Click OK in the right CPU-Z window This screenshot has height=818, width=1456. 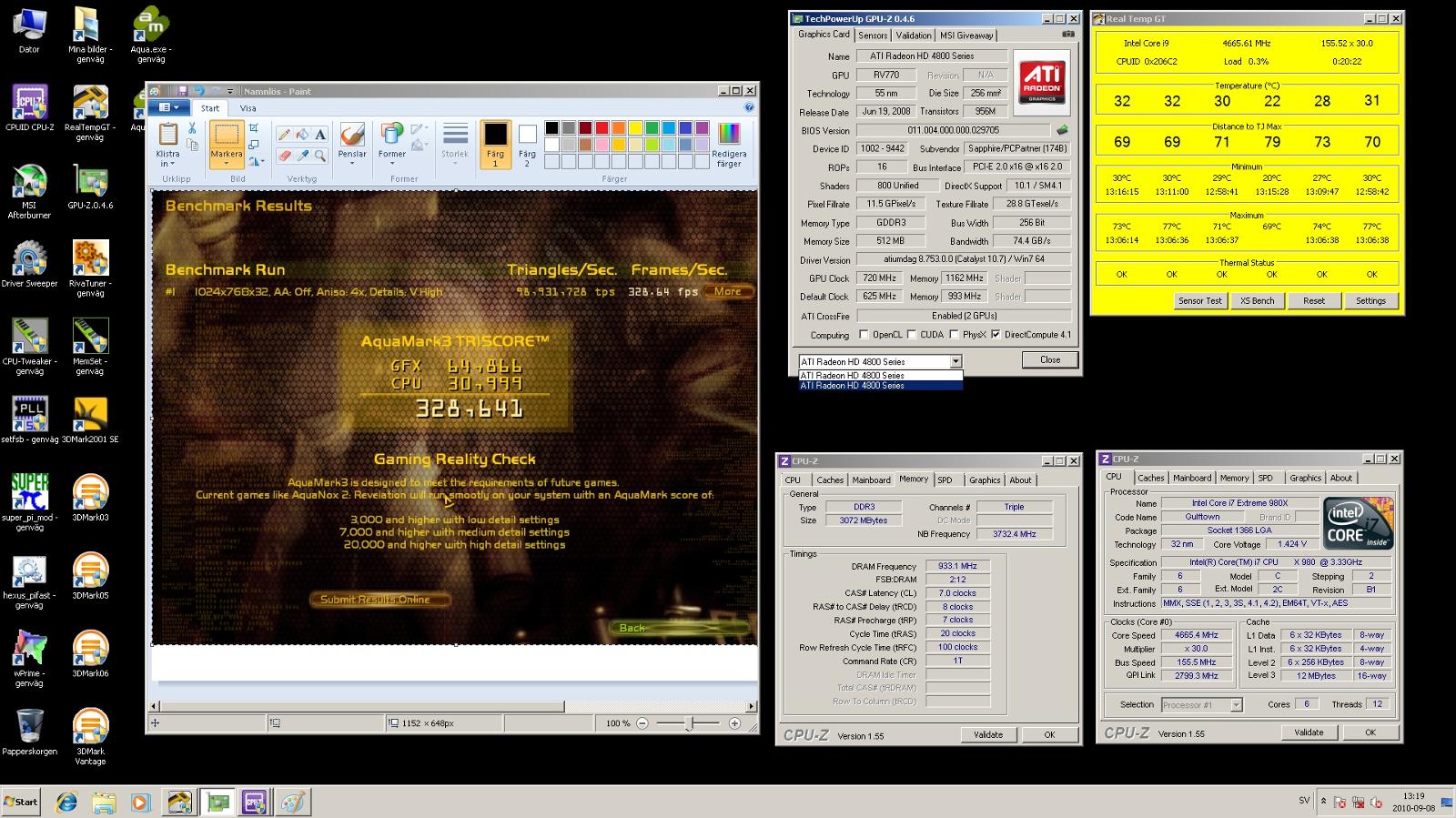(x=1370, y=732)
